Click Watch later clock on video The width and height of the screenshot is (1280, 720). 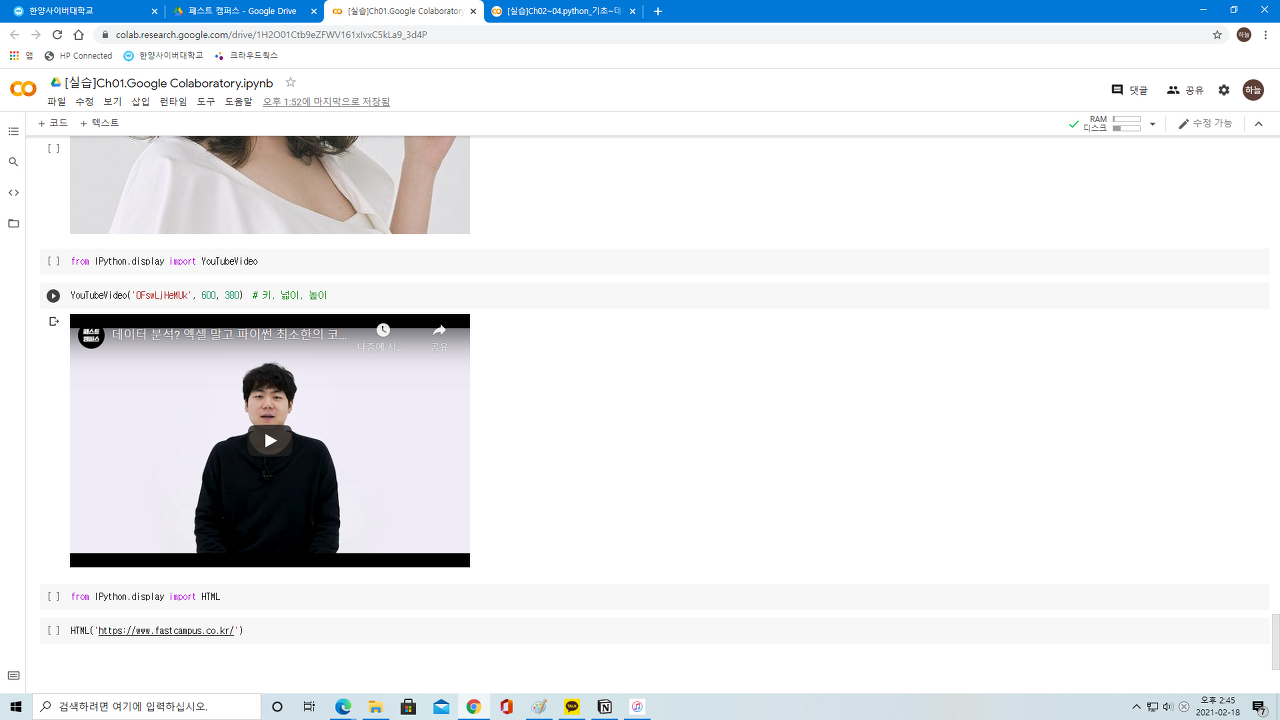tap(383, 330)
